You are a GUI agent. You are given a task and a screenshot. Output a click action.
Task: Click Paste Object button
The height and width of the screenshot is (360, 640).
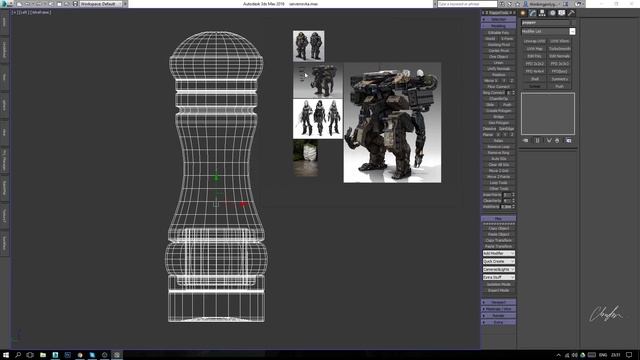[x=498, y=235]
